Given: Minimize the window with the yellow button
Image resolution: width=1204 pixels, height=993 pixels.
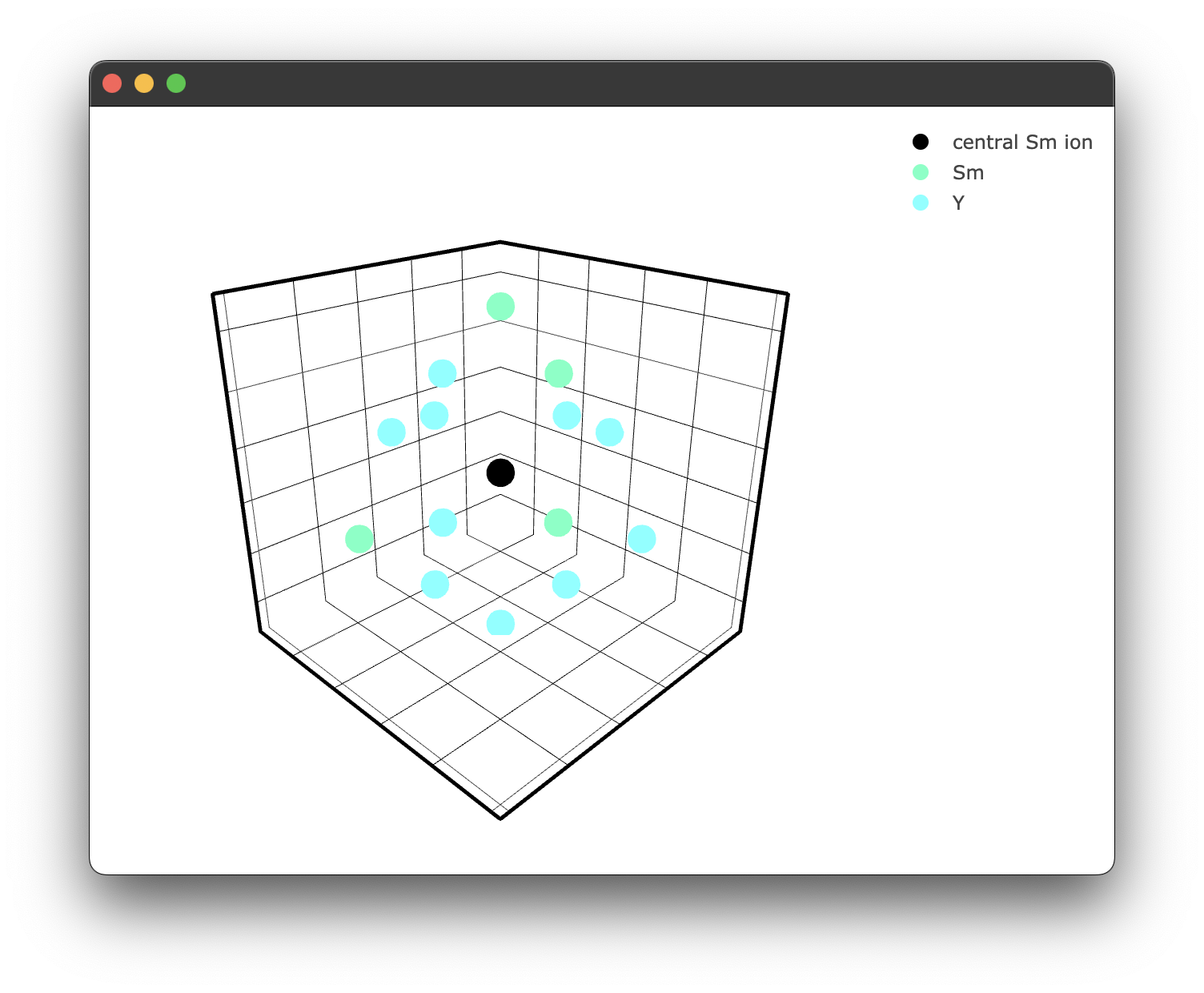Looking at the screenshot, I should click(x=144, y=83).
